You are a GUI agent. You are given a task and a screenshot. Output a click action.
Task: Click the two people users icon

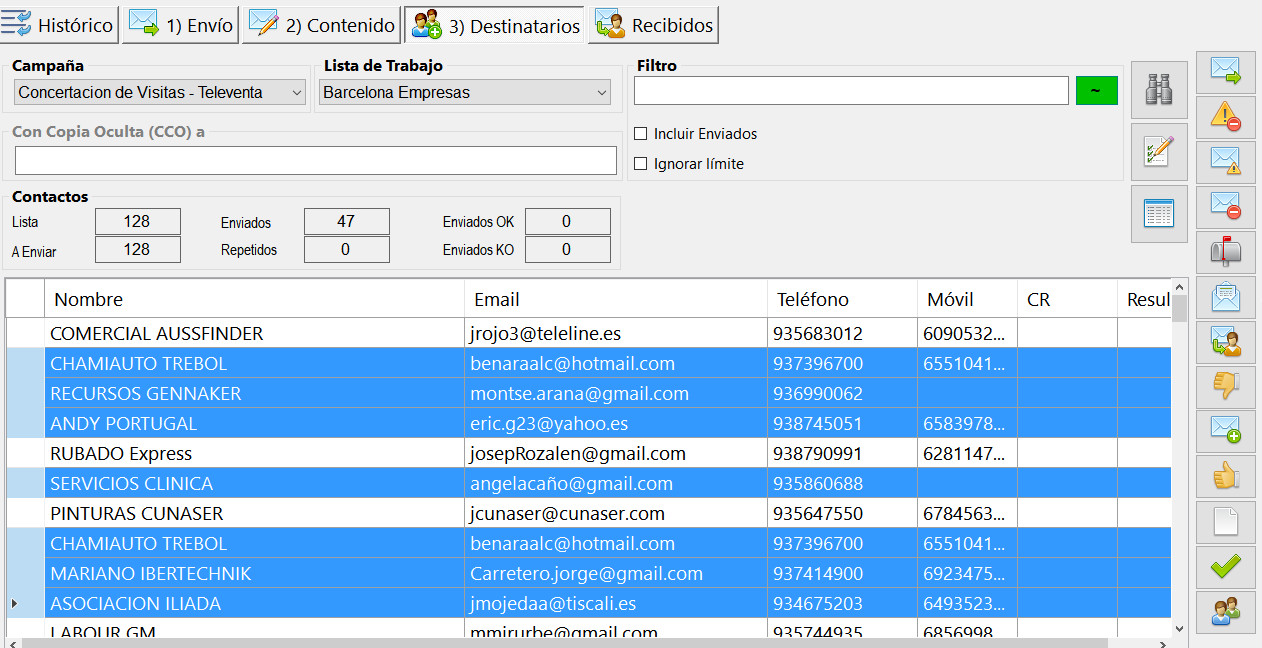(x=1226, y=611)
